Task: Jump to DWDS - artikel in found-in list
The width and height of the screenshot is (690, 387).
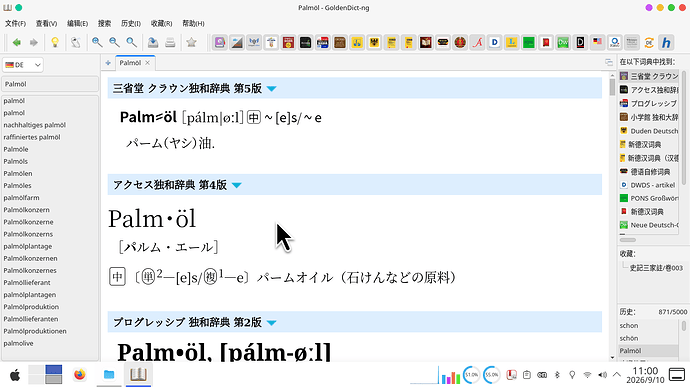Action: (x=649, y=185)
